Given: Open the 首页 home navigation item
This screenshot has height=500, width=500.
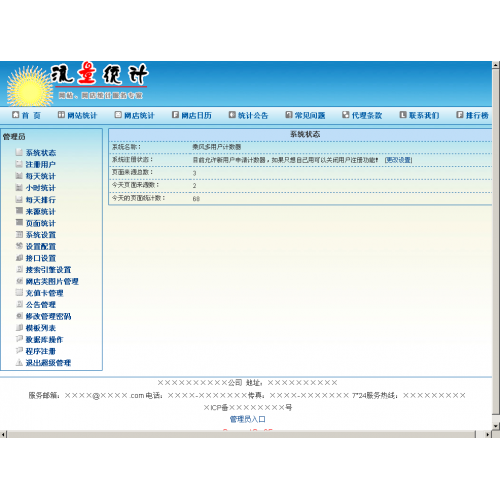Looking at the screenshot, I should coord(26,115).
